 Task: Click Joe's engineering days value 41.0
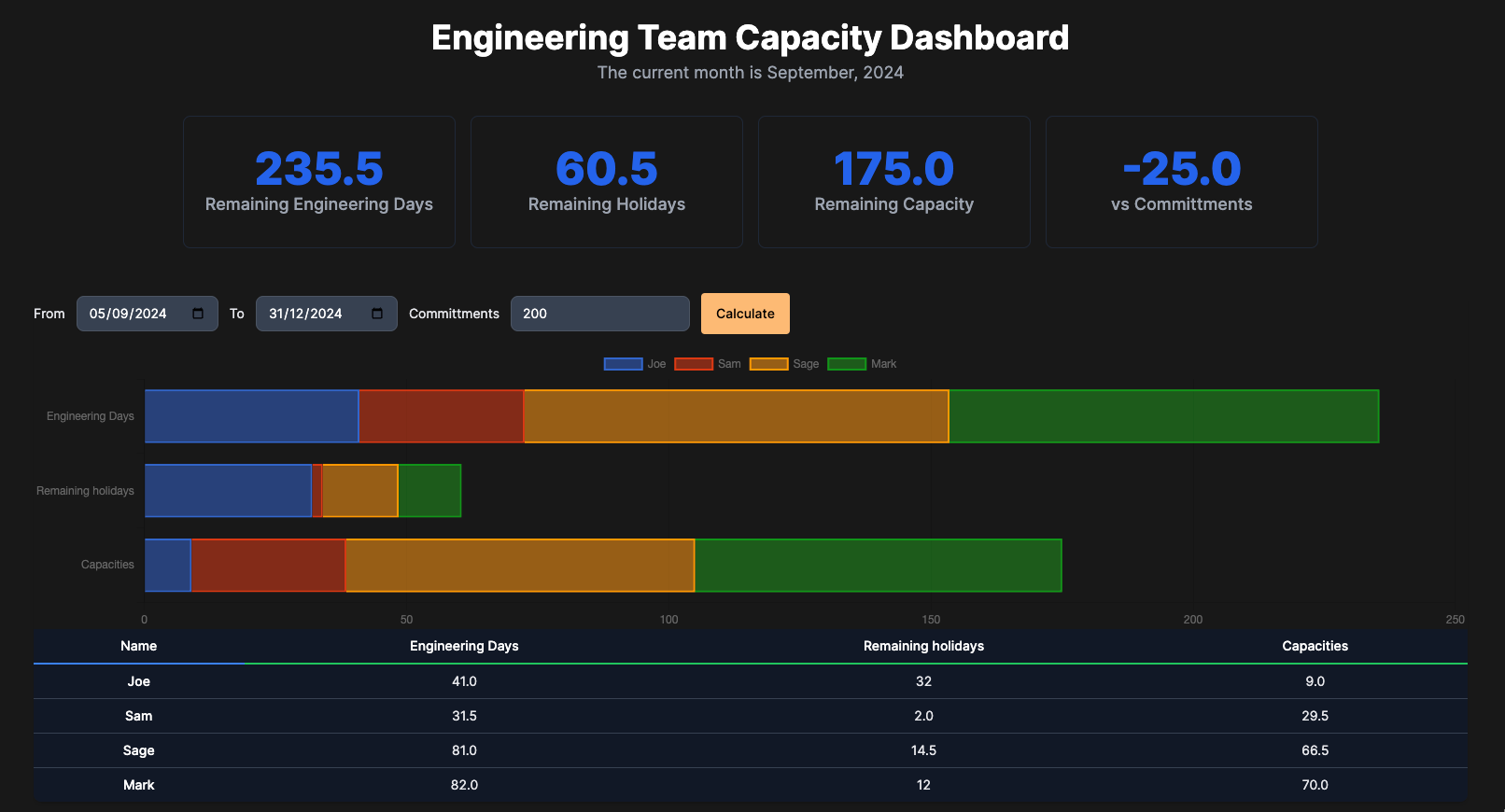[464, 681]
